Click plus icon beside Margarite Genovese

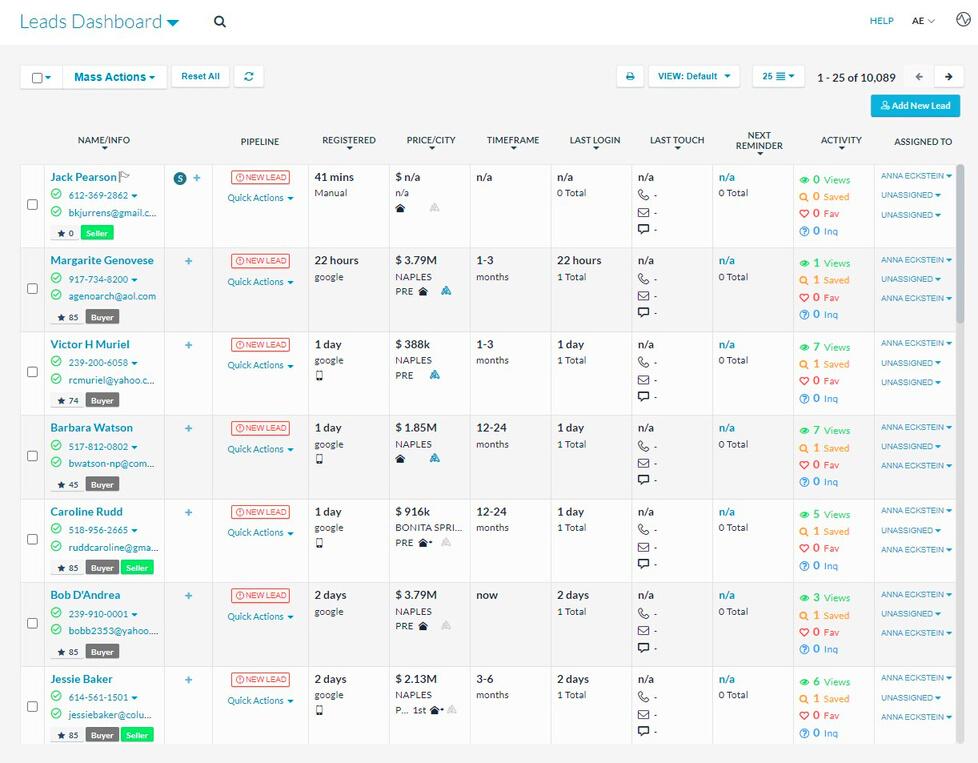tap(188, 261)
